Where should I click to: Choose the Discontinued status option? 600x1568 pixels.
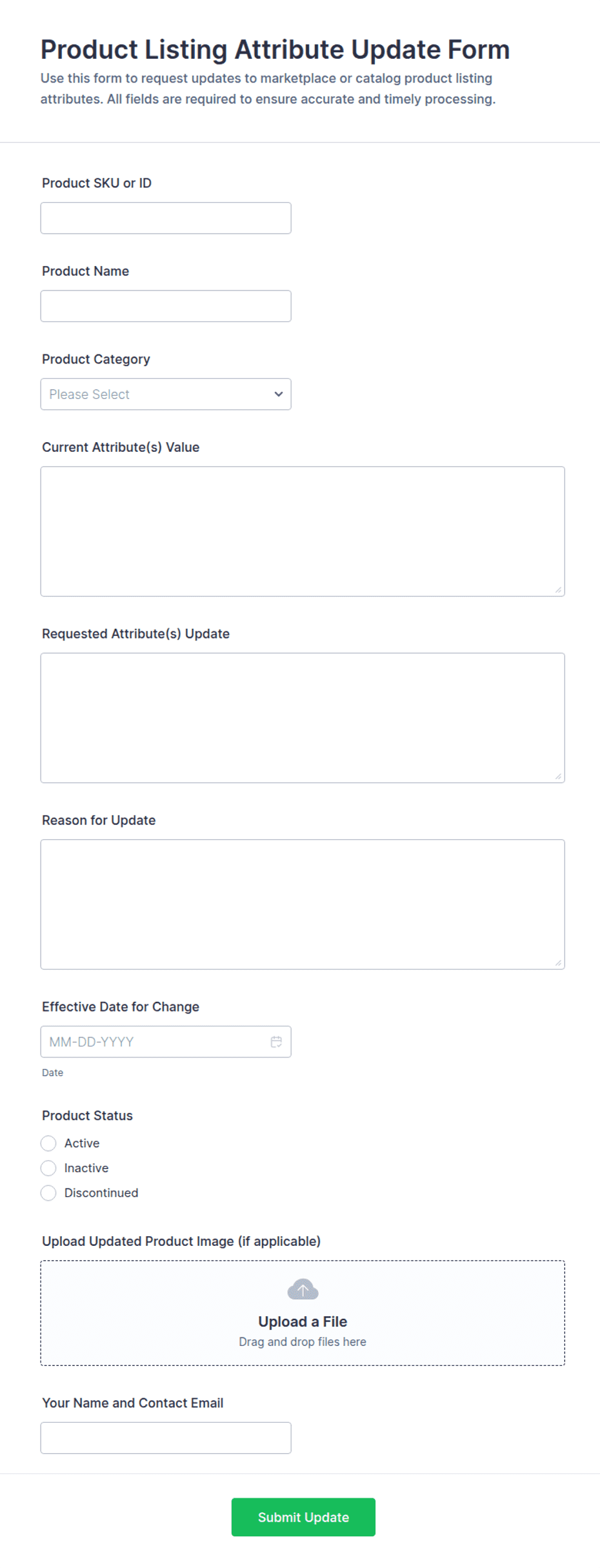48,1193
